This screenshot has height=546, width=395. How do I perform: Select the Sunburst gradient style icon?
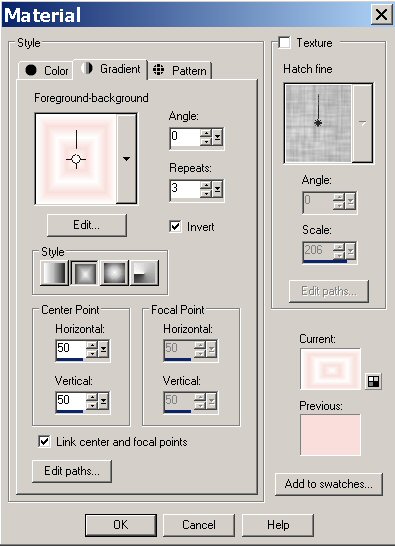pos(115,273)
